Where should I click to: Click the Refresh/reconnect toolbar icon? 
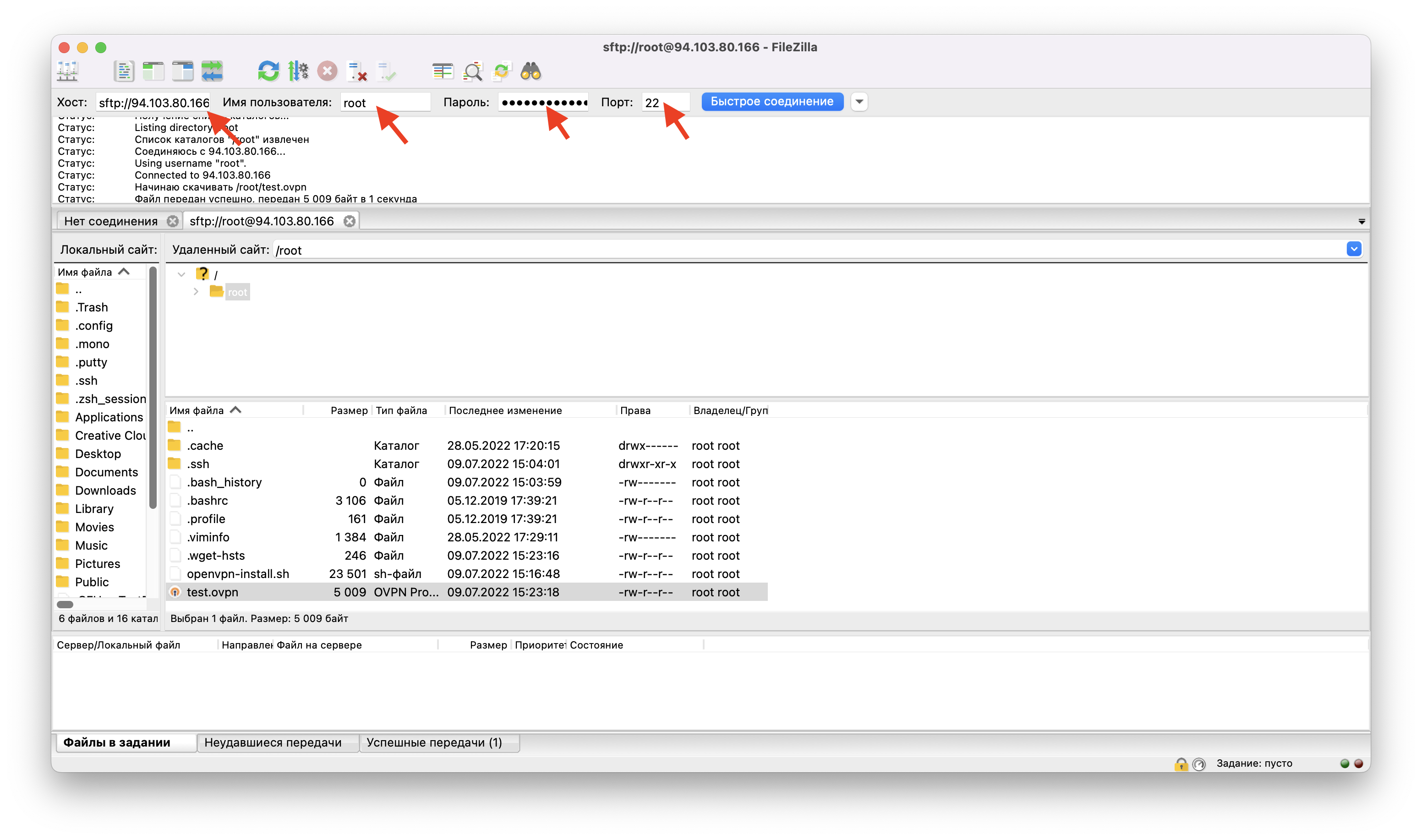pos(265,70)
